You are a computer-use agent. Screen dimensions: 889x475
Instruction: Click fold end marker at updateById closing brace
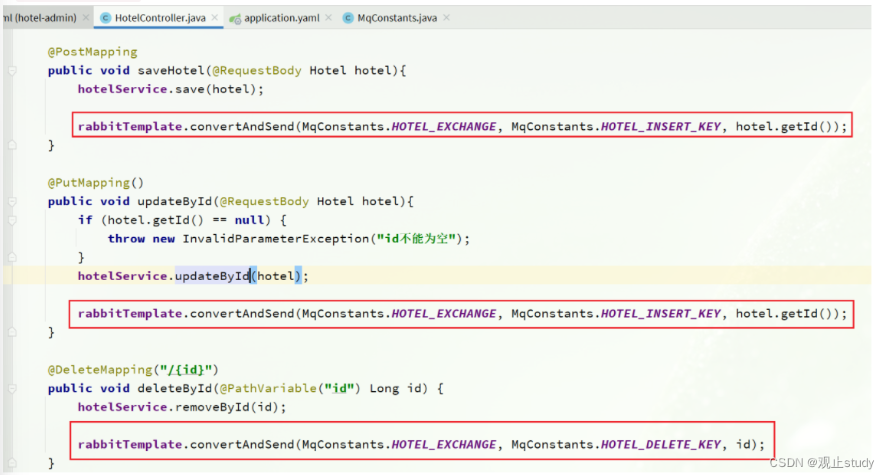12,332
